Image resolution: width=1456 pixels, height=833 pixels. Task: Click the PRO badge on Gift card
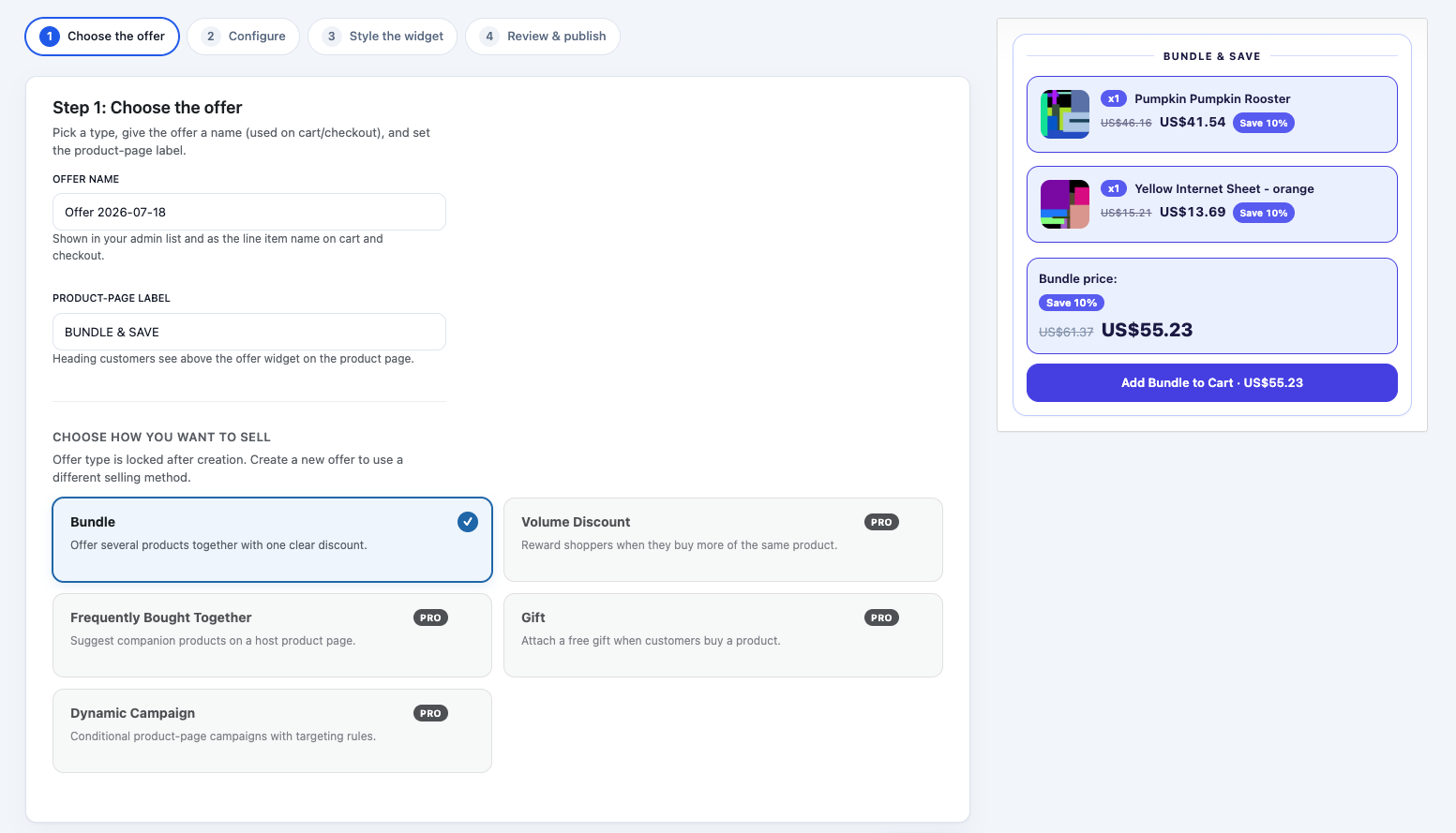click(881, 617)
